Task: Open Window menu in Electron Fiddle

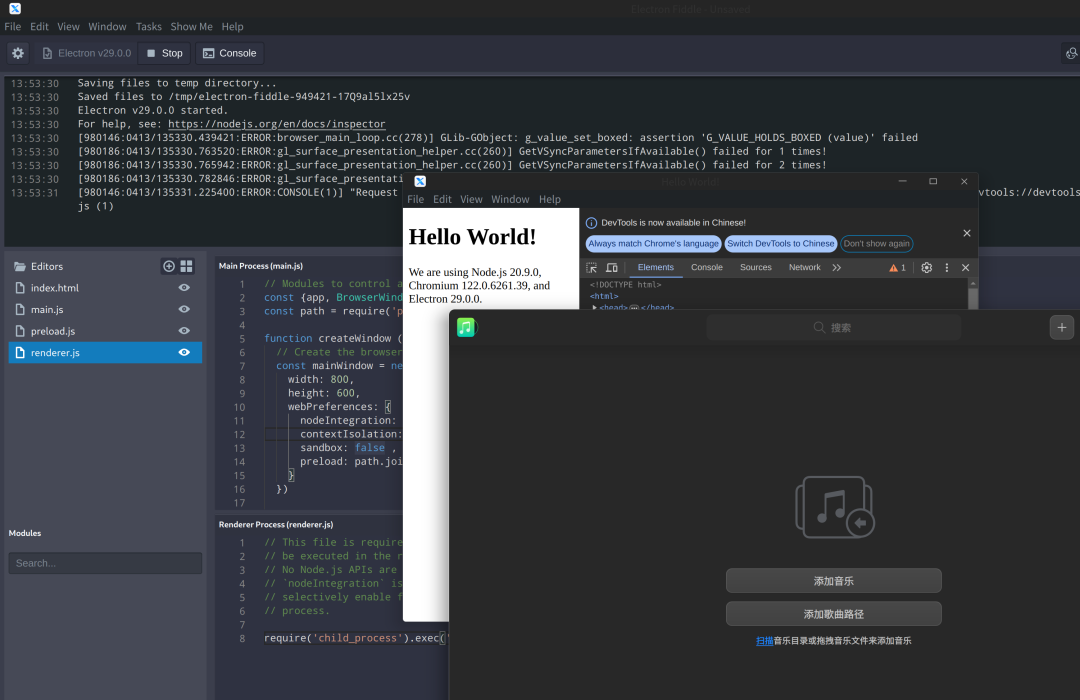Action: [x=107, y=26]
